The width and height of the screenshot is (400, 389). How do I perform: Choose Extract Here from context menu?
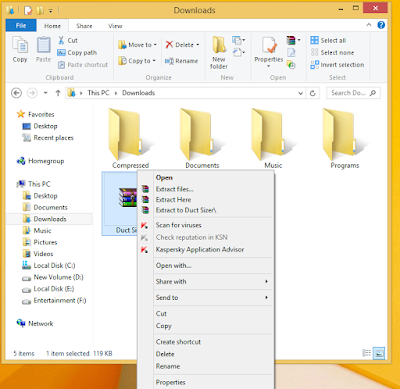pos(173,200)
